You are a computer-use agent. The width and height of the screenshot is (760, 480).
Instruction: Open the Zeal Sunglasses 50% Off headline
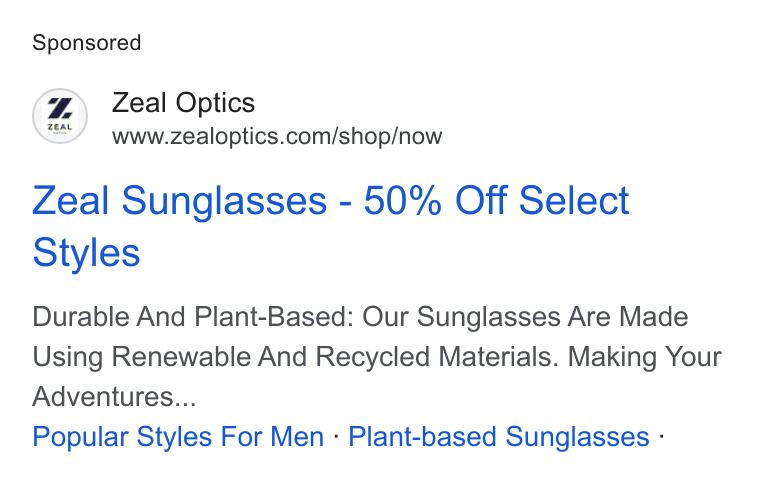(331, 226)
